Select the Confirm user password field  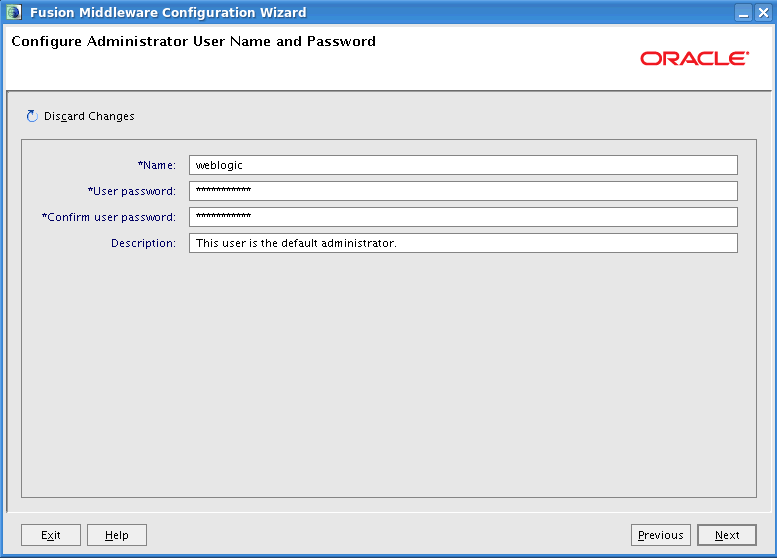pyautogui.click(x=463, y=217)
